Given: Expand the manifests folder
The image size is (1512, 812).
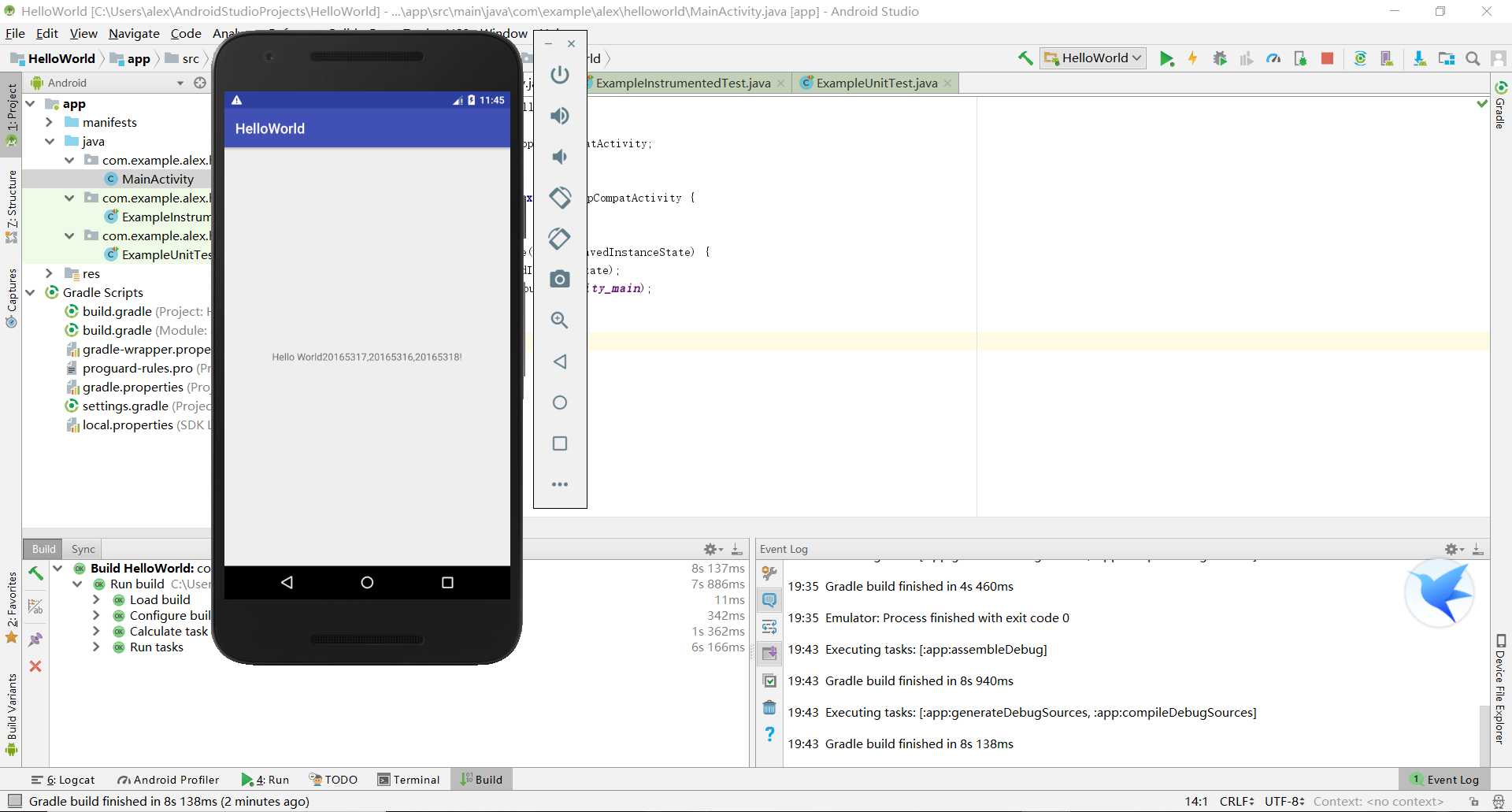Looking at the screenshot, I should click(x=50, y=122).
